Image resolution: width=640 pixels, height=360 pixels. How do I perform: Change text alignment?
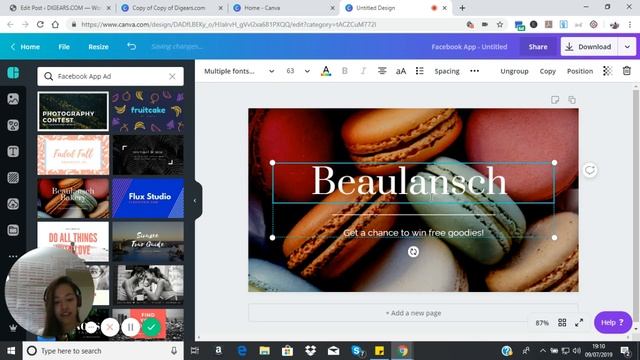pyautogui.click(x=382, y=71)
